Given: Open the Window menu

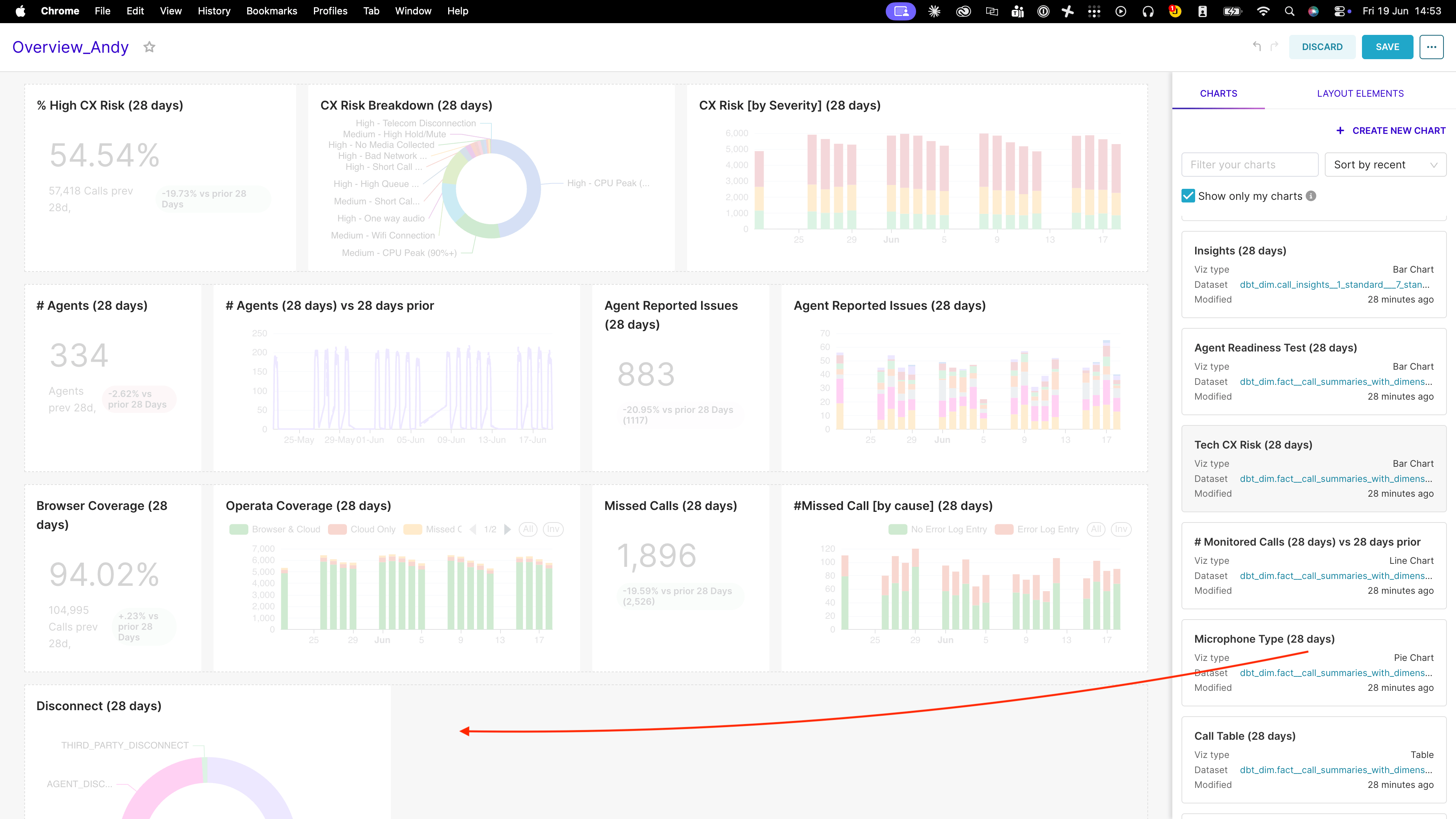Looking at the screenshot, I should [413, 11].
